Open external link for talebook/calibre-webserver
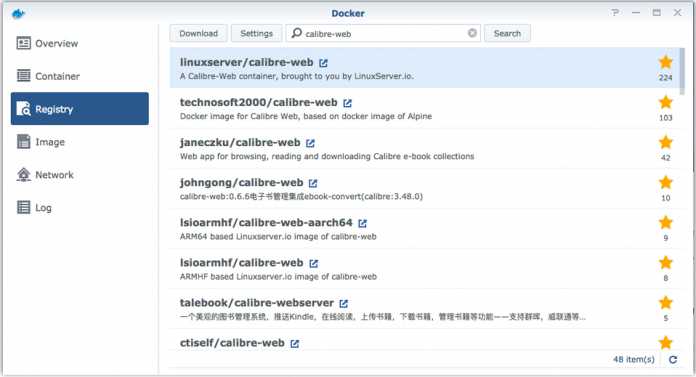 [x=344, y=303]
